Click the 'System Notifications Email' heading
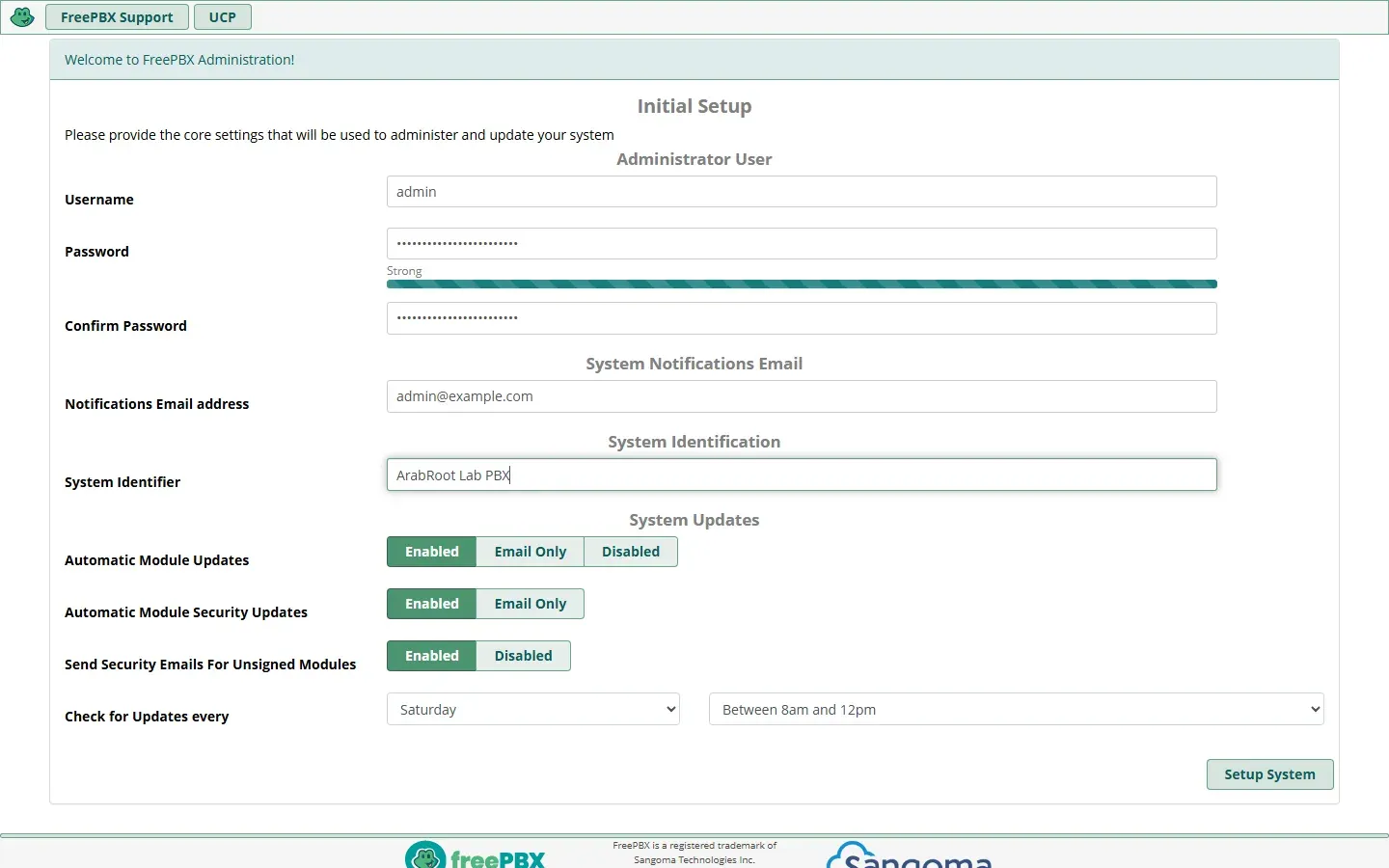Viewport: 1389px width, 868px height. click(x=694, y=364)
